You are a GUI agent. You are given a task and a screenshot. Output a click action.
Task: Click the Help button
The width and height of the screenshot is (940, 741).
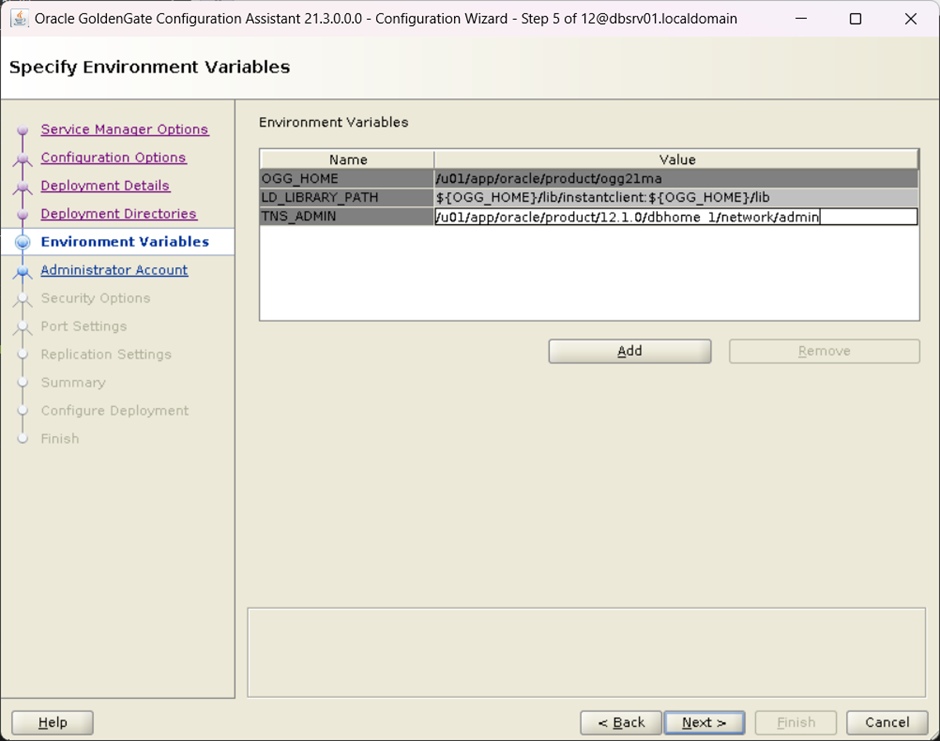click(x=53, y=722)
